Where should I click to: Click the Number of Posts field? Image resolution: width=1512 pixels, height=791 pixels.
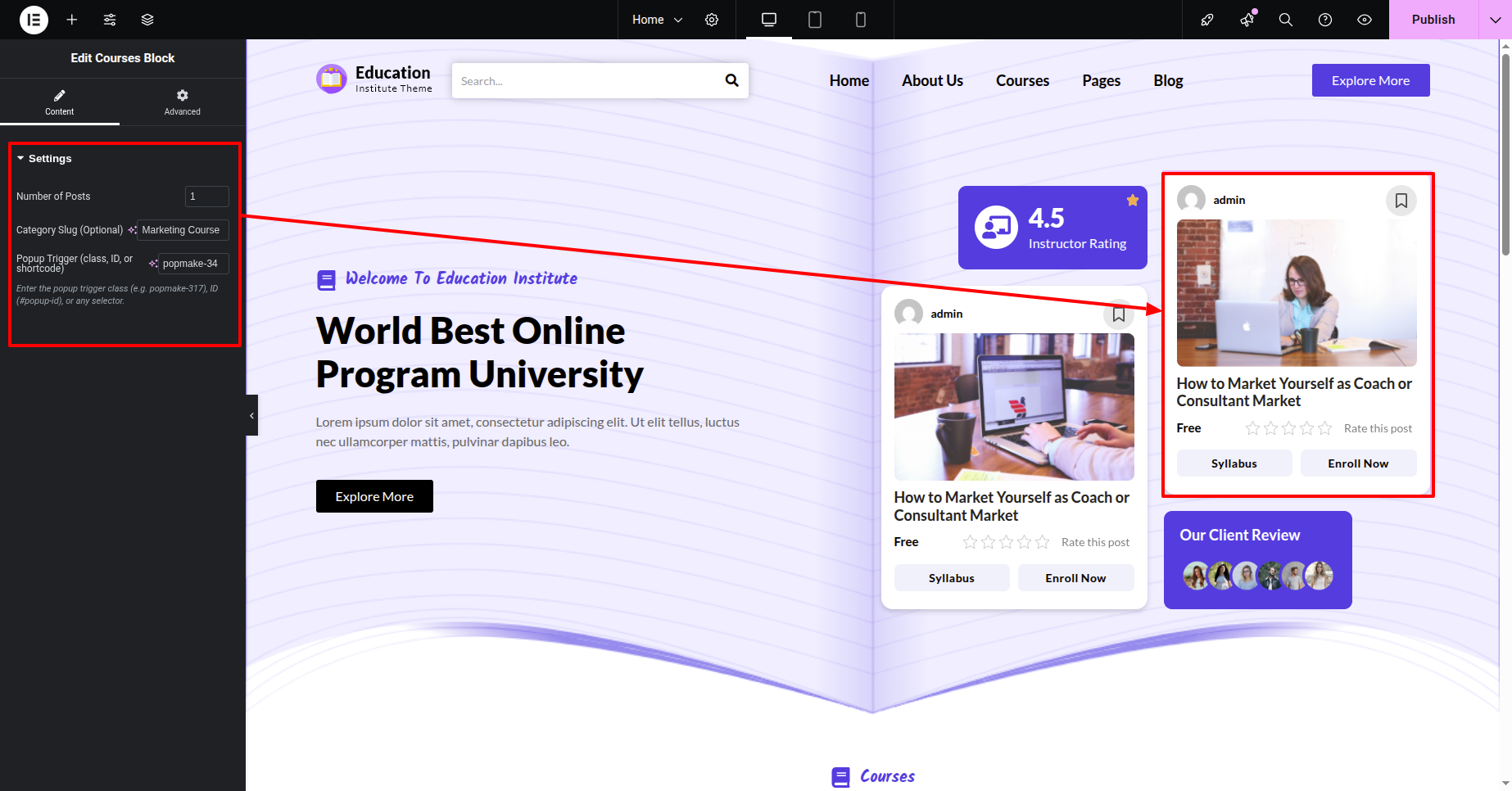click(207, 197)
